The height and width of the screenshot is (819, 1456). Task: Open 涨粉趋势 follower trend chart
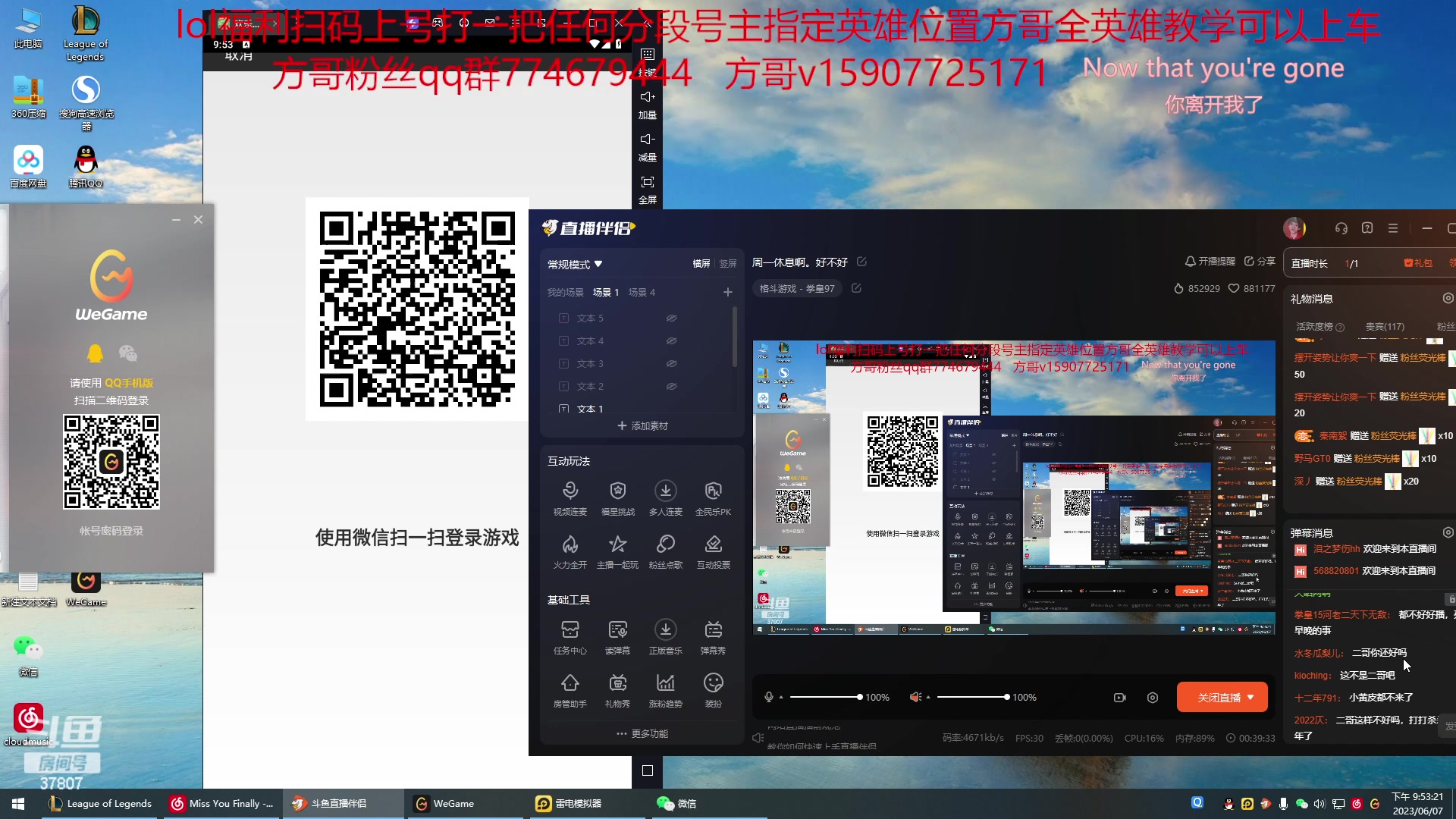(x=665, y=690)
